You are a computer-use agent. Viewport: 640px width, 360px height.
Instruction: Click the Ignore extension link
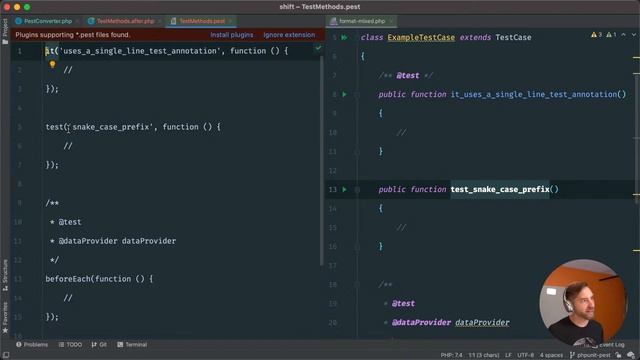tap(289, 35)
